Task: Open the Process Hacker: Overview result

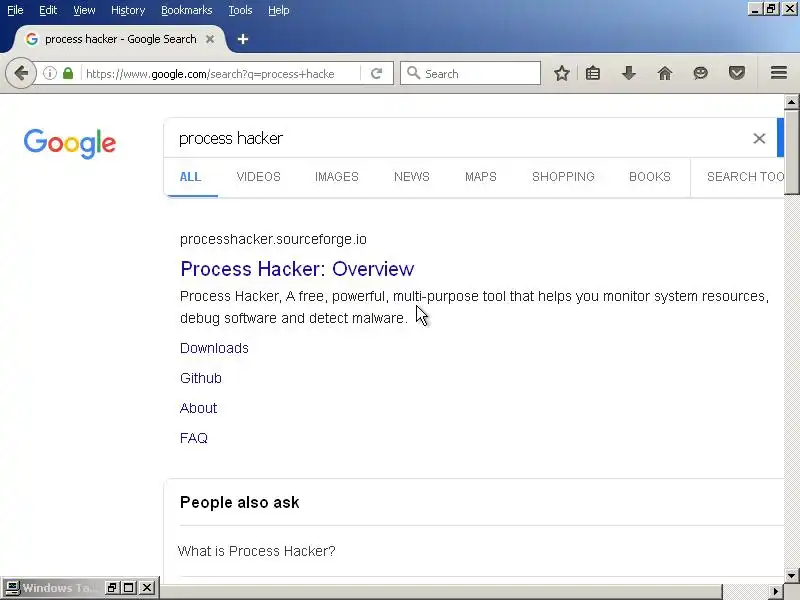Action: (297, 269)
